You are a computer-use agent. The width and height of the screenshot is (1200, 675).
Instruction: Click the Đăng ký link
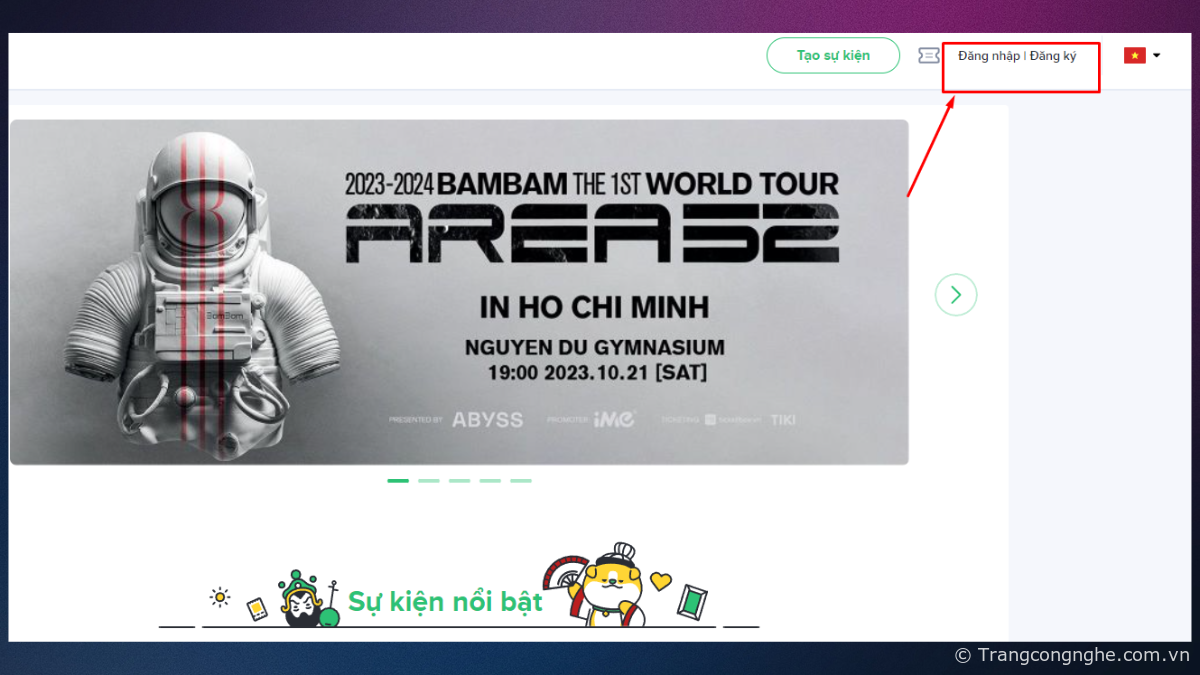1053,56
